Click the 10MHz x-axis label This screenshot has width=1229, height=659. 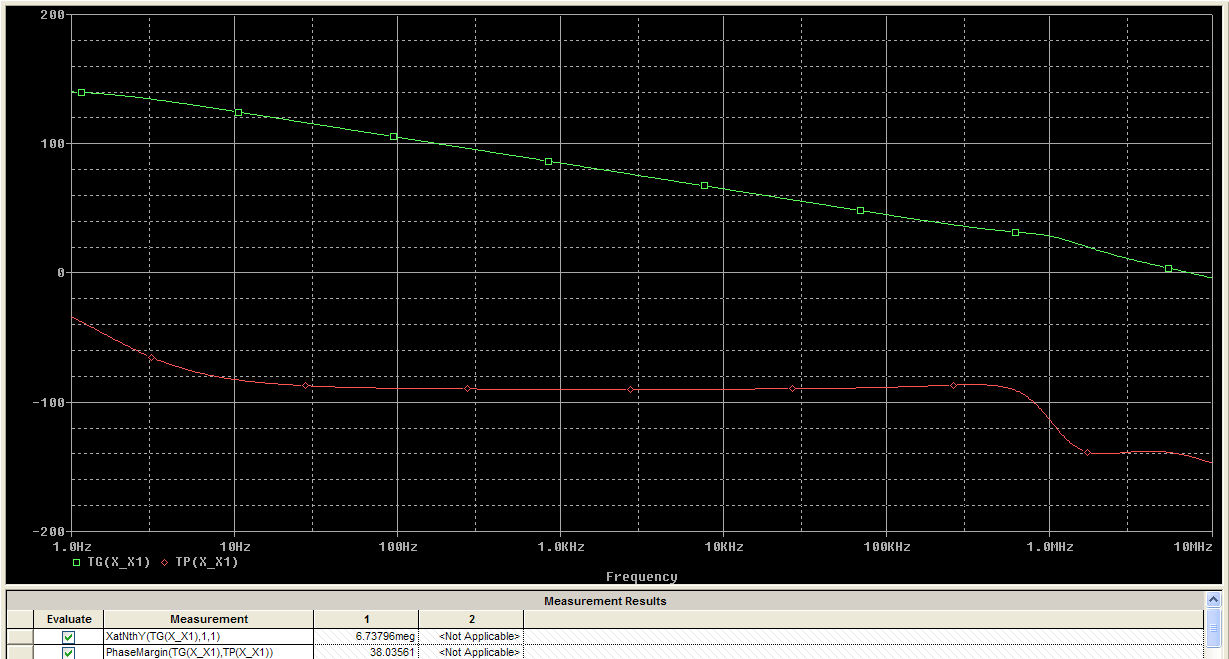click(x=1193, y=547)
